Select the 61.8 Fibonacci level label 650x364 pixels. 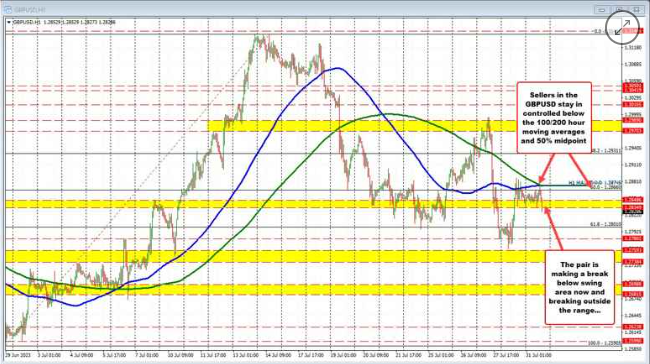pos(606,224)
